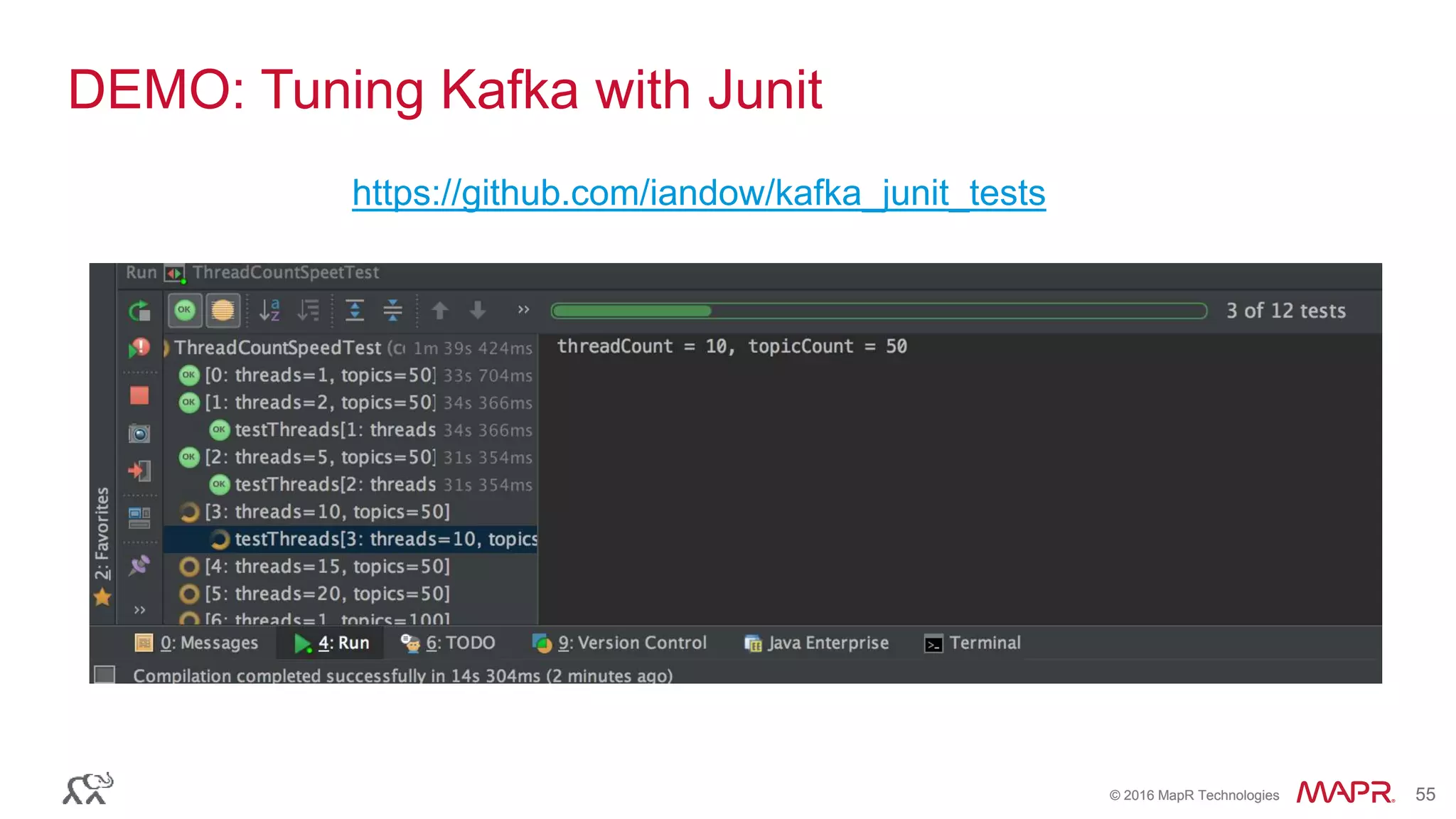Click the run configuration icon next to Run
This screenshot has height=819, width=1456.
pyautogui.click(x=175, y=273)
